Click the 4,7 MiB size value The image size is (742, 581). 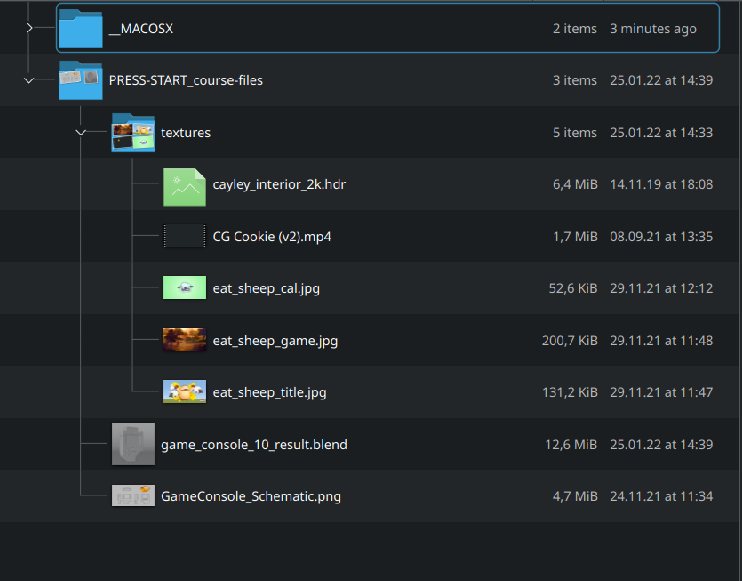(x=575, y=497)
